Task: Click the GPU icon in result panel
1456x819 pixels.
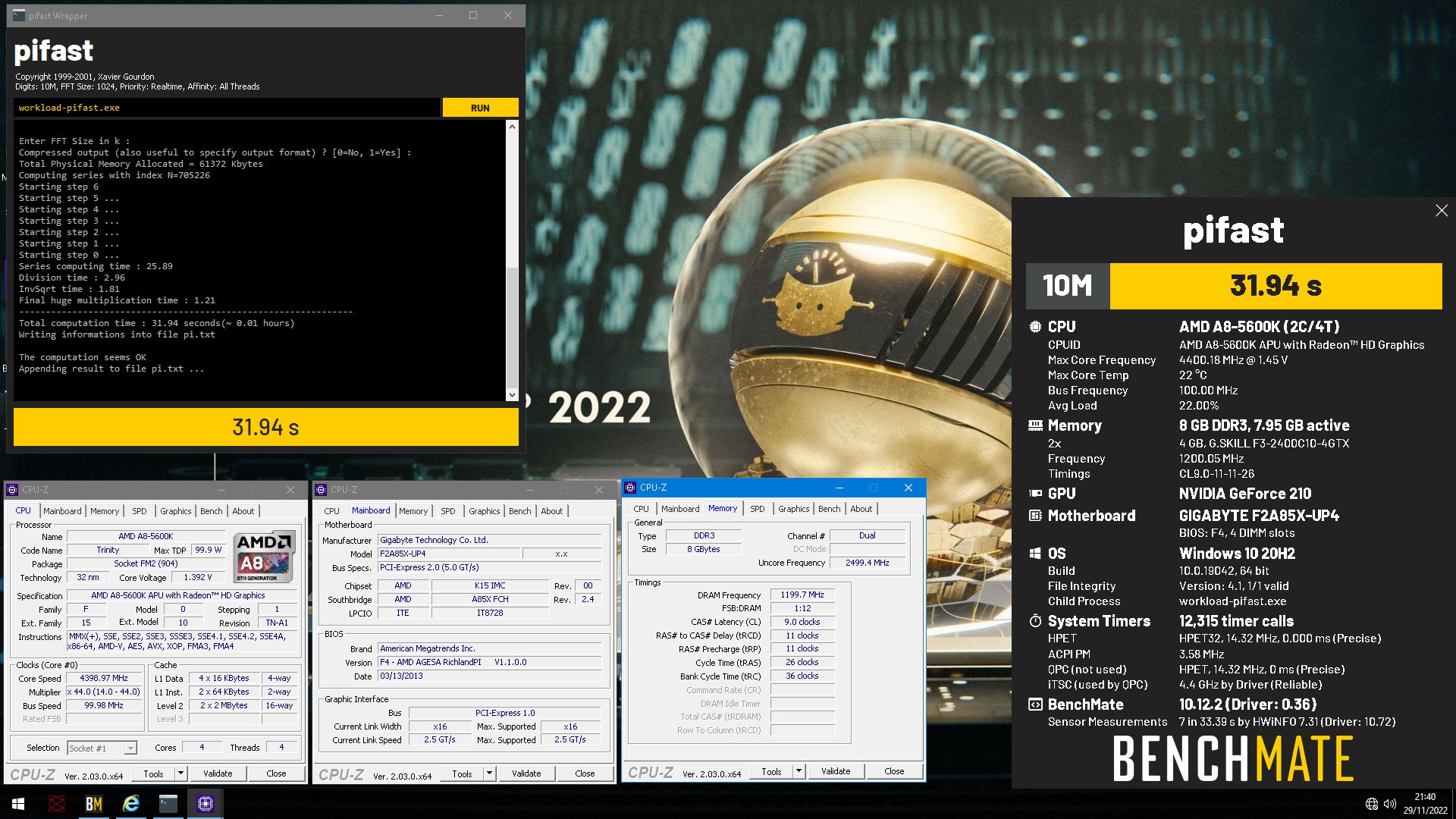Action: coord(1035,494)
